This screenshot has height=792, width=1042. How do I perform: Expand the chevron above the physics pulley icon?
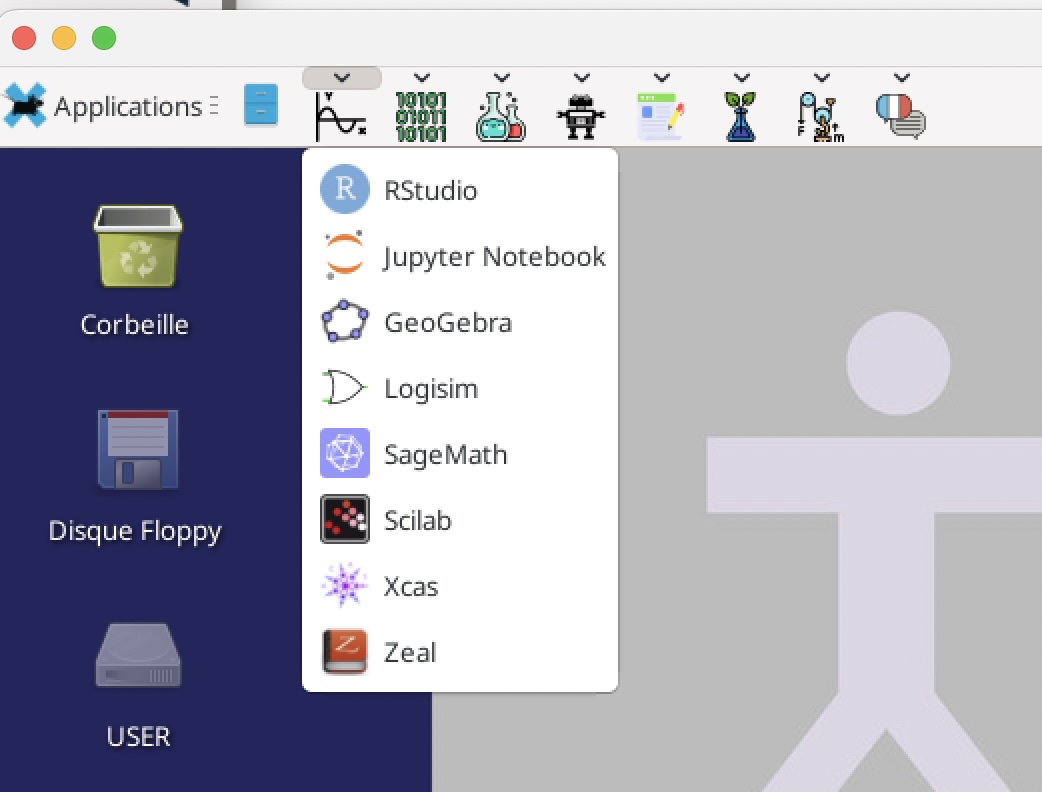click(x=821, y=78)
